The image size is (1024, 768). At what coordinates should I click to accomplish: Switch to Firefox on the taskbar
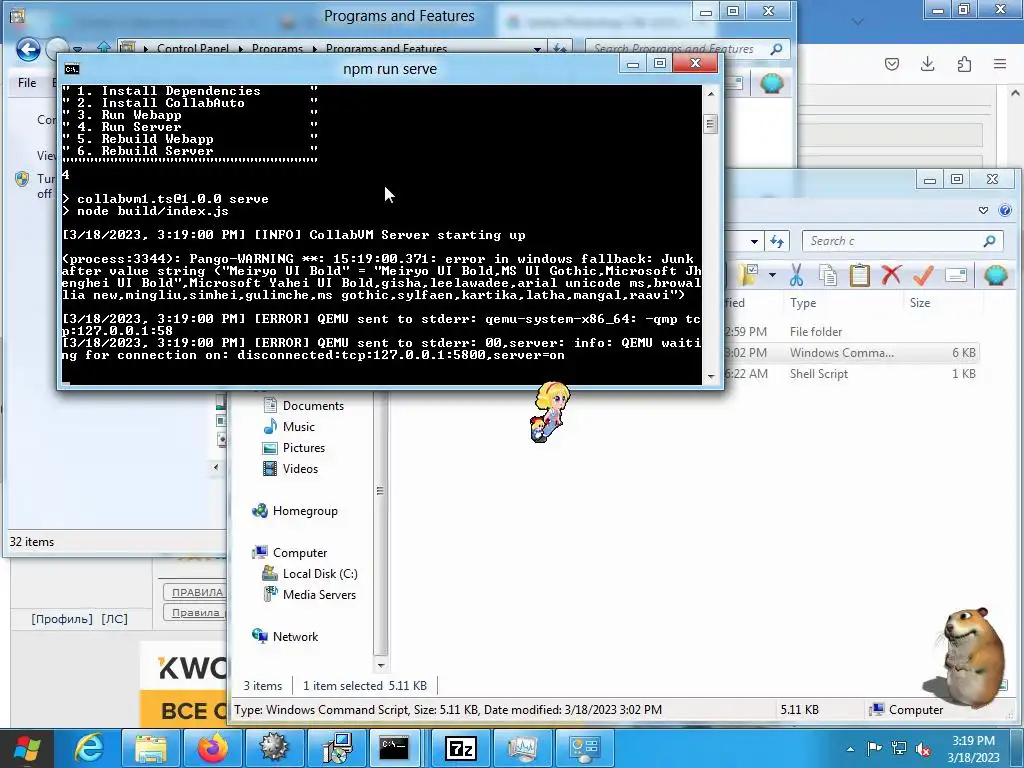[213, 748]
